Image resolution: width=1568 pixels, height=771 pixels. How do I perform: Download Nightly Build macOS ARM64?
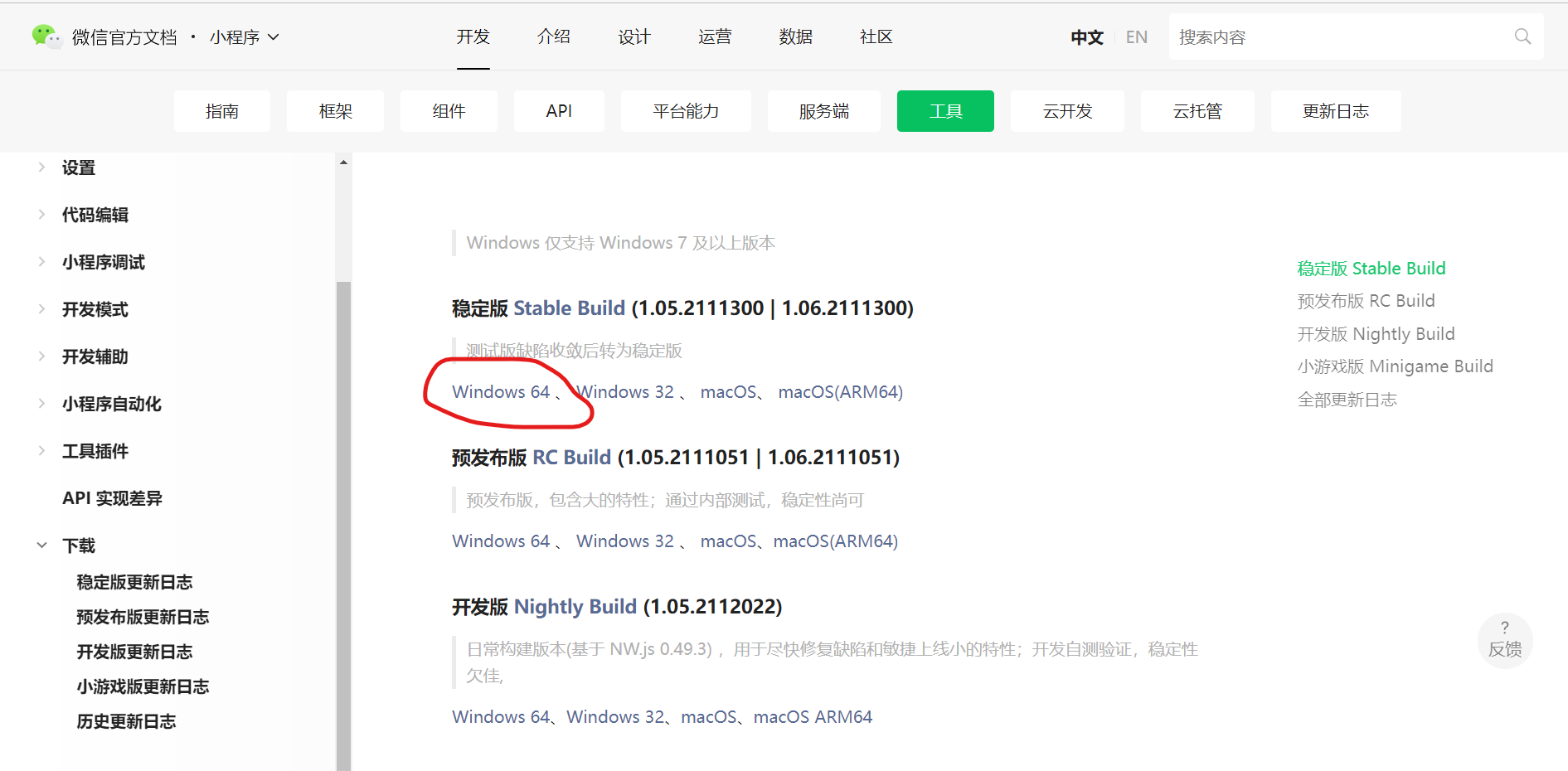[x=813, y=716]
